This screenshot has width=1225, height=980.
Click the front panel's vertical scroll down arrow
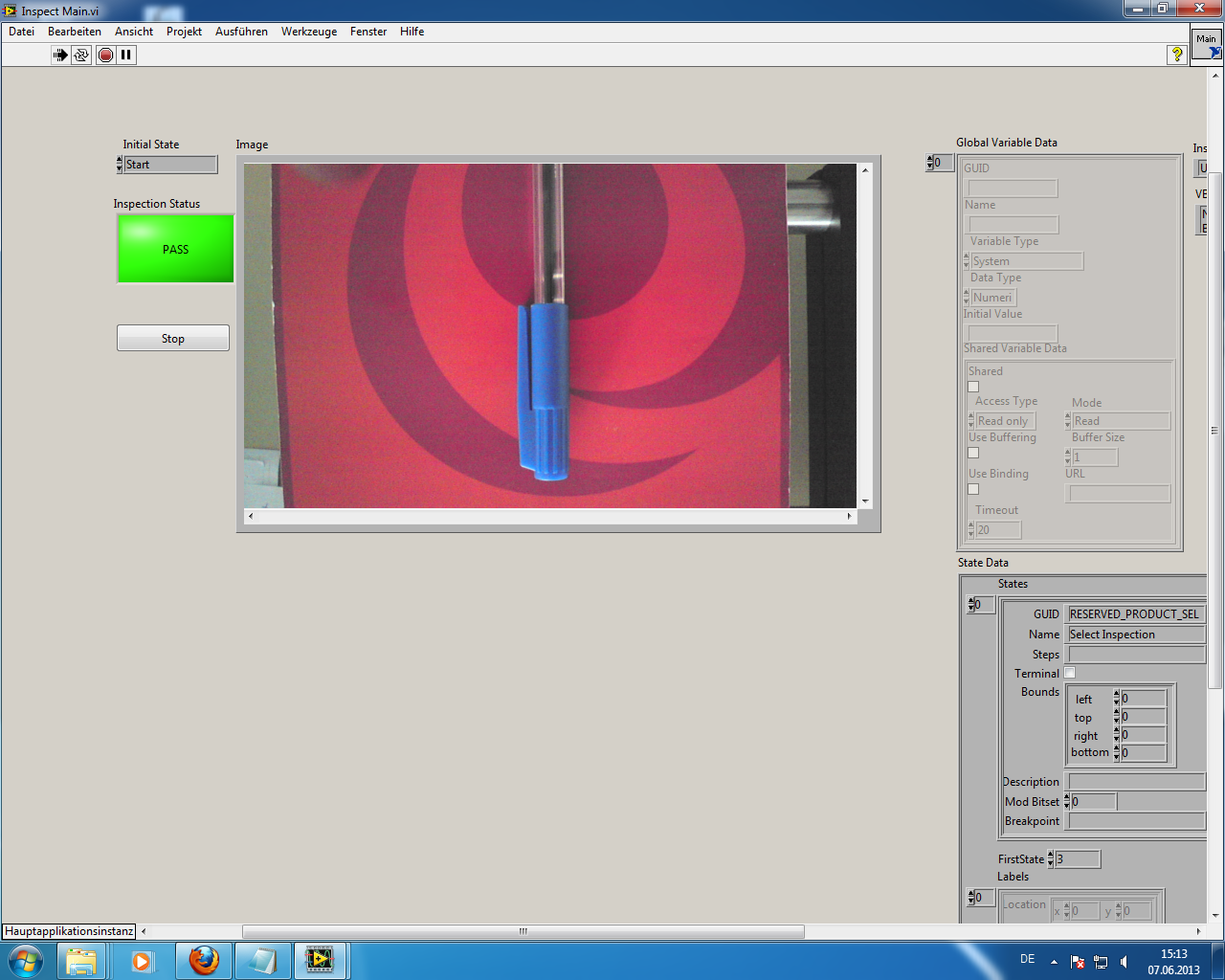[1215, 915]
